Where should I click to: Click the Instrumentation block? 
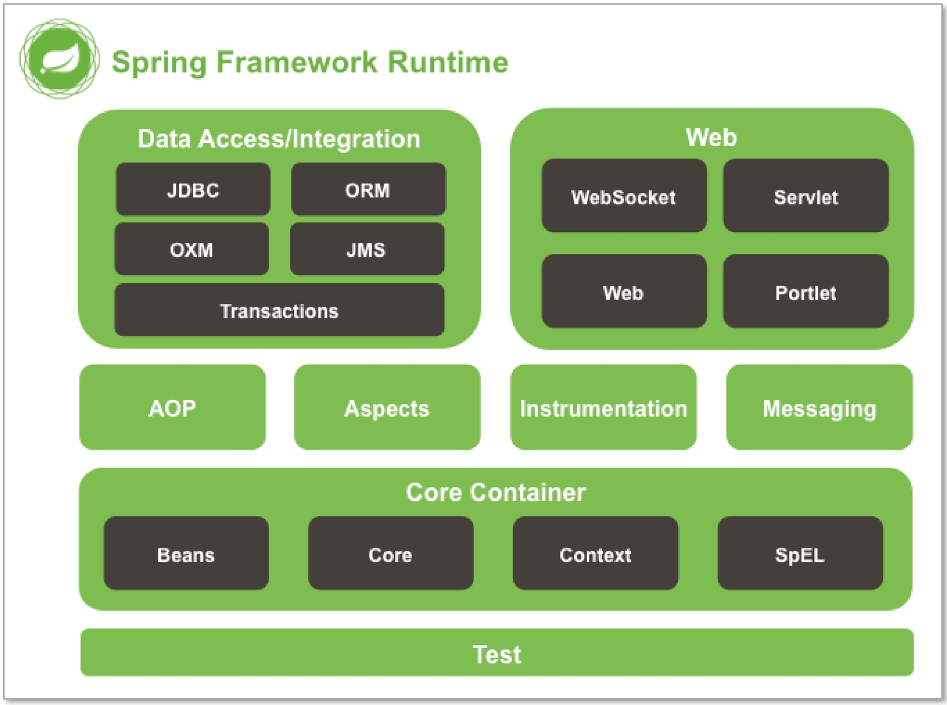click(x=603, y=407)
